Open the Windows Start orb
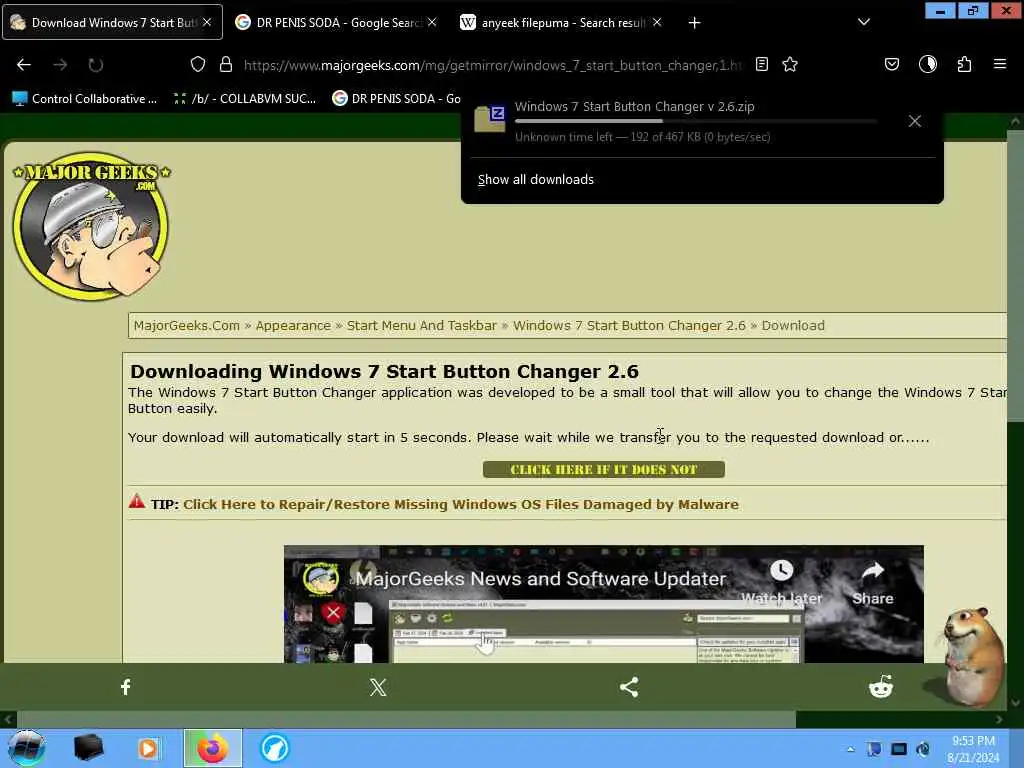Image resolution: width=1024 pixels, height=768 pixels. click(x=27, y=748)
